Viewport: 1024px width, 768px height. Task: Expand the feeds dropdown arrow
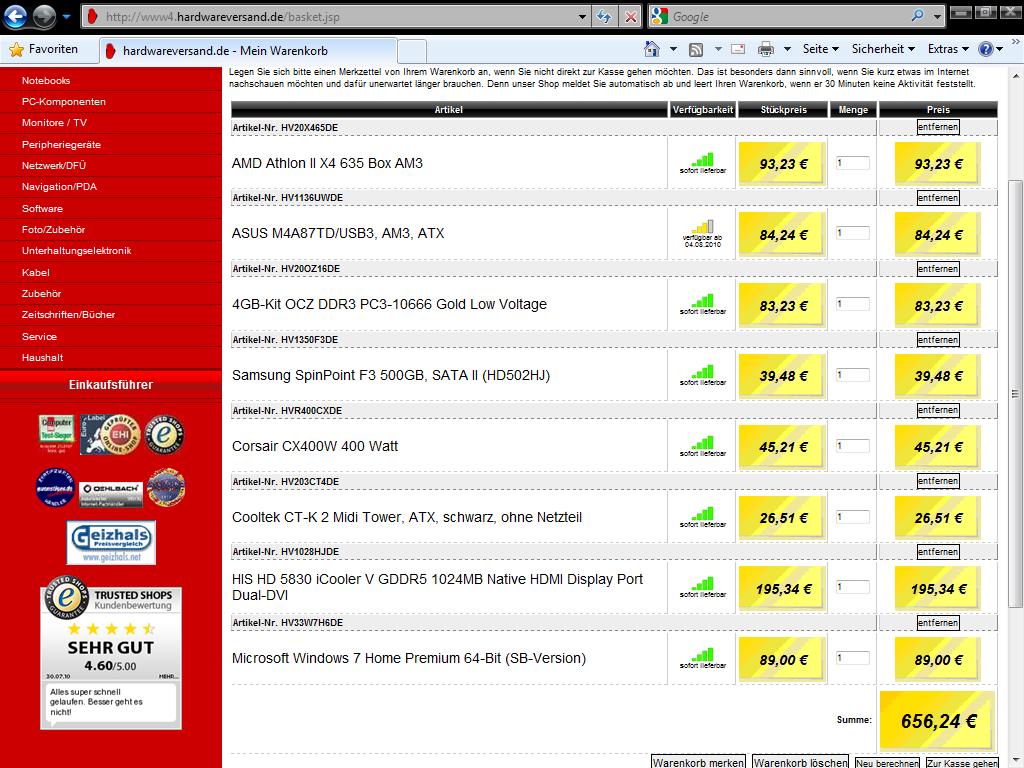pos(718,49)
